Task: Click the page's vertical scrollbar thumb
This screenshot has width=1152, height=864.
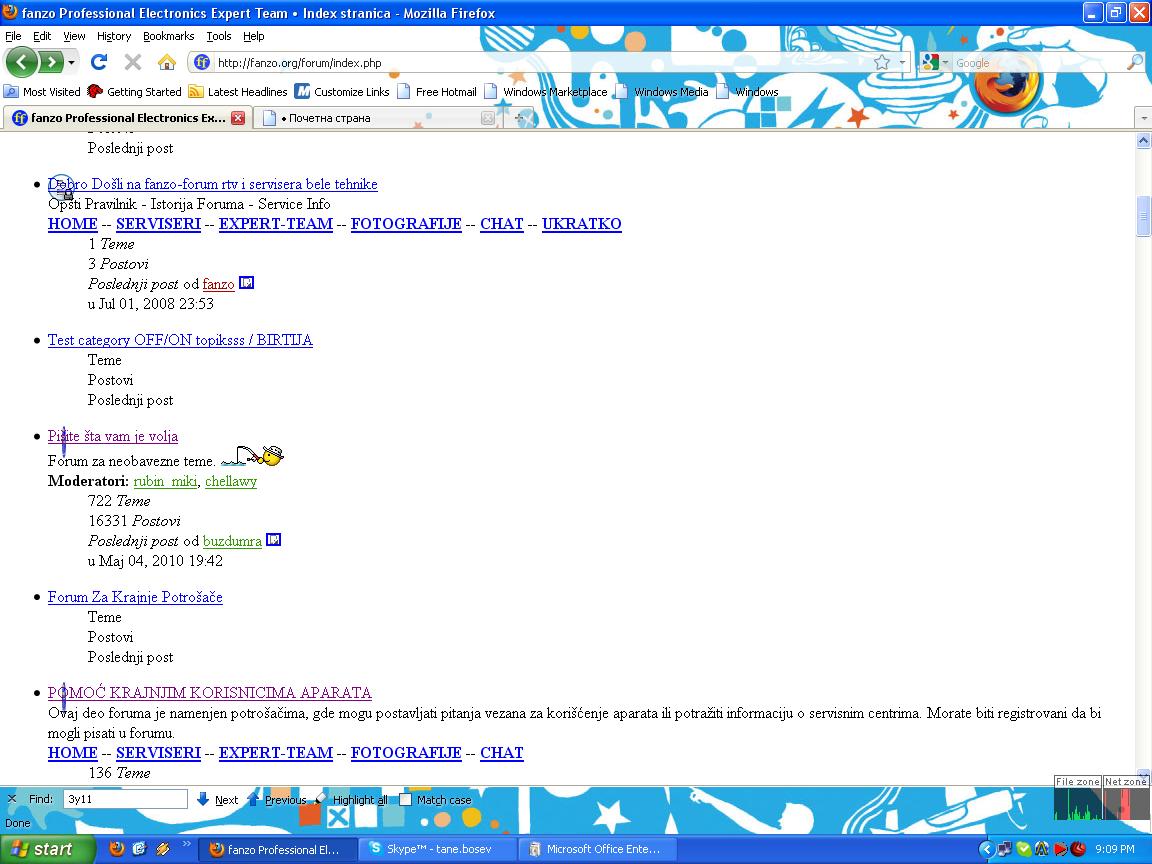Action: (1143, 216)
